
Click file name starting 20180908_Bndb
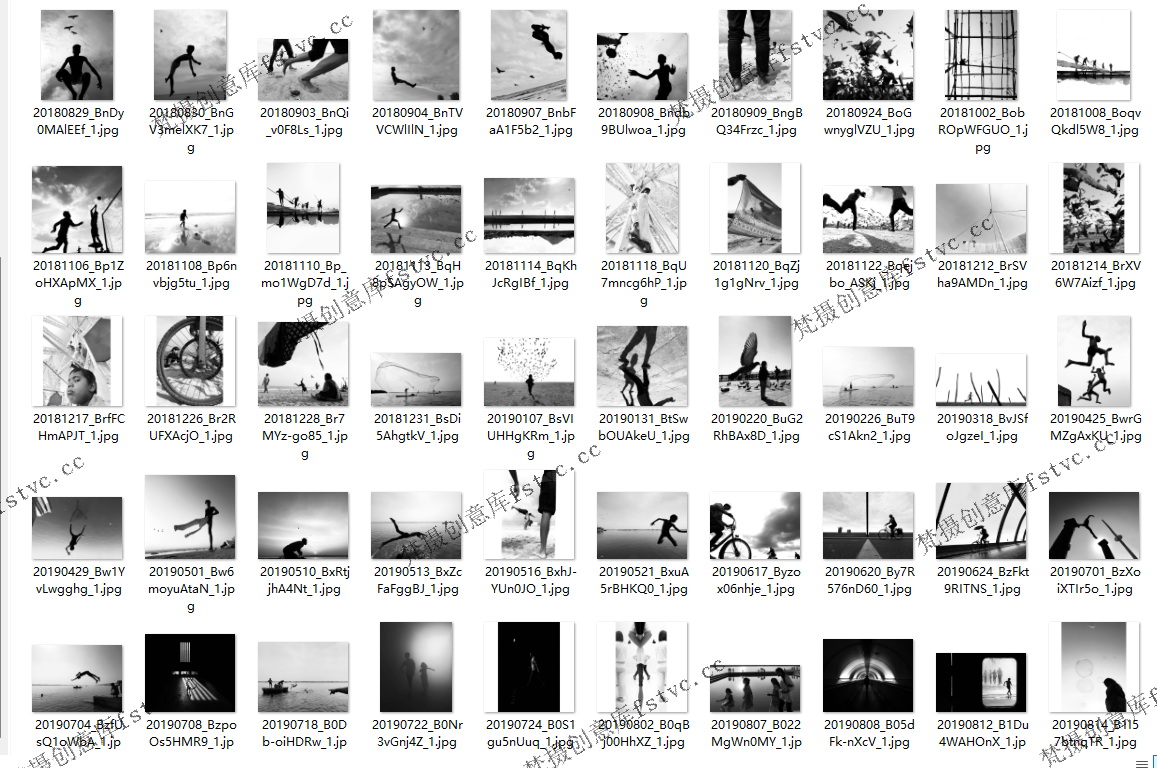click(643, 121)
